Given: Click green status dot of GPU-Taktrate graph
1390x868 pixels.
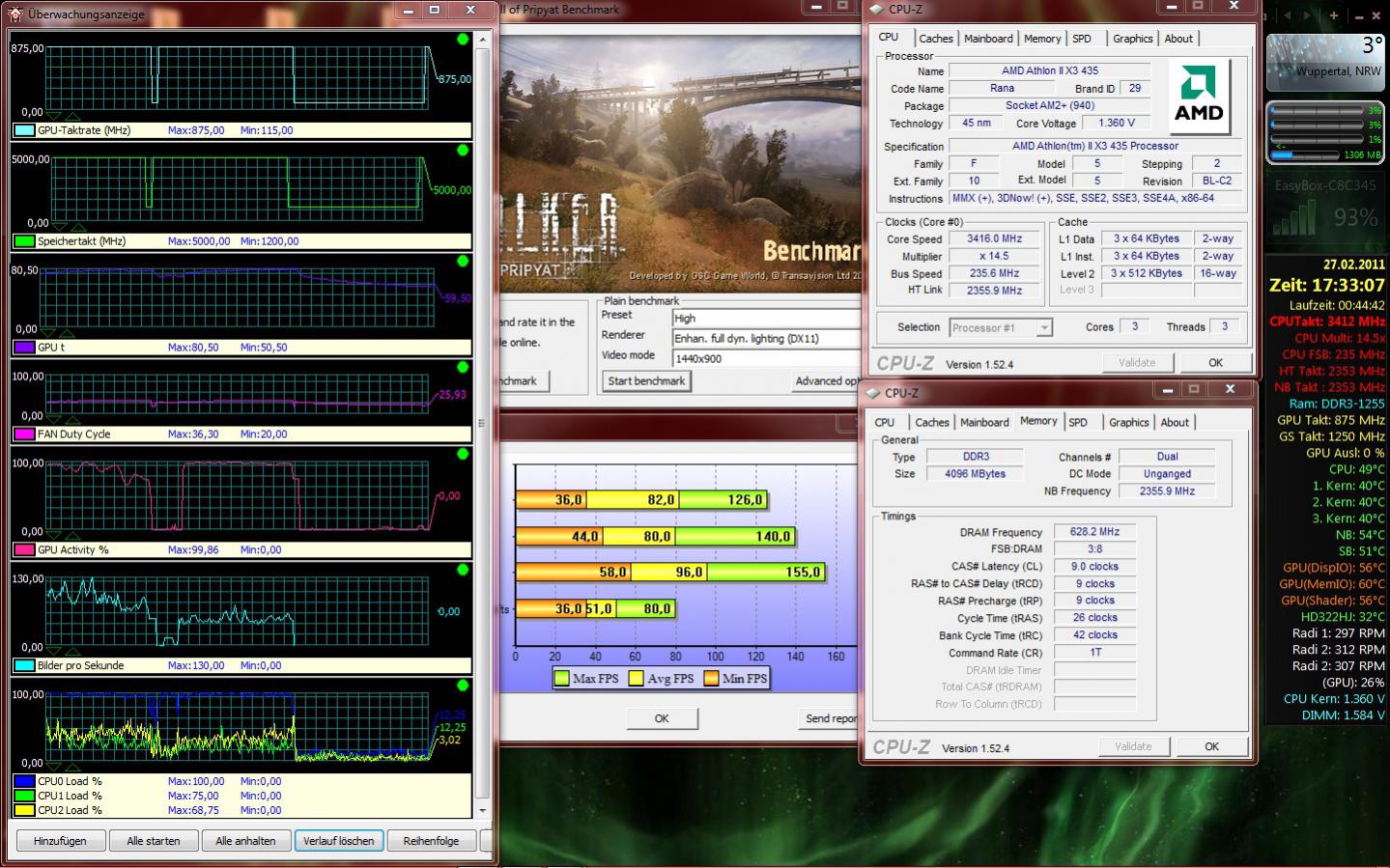Looking at the screenshot, I should [463, 40].
